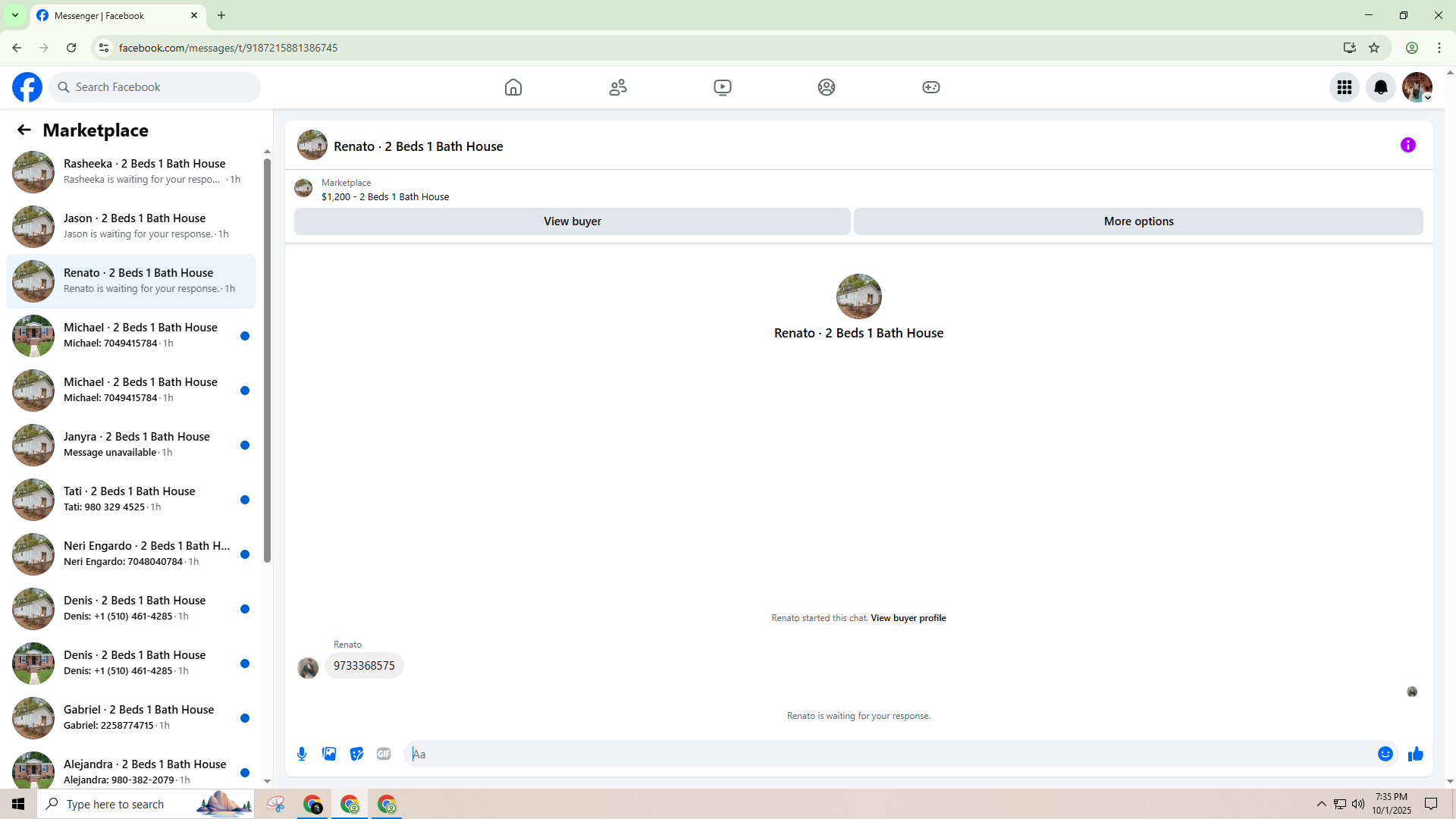
Task: Go back in browser history
Action: tap(17, 48)
